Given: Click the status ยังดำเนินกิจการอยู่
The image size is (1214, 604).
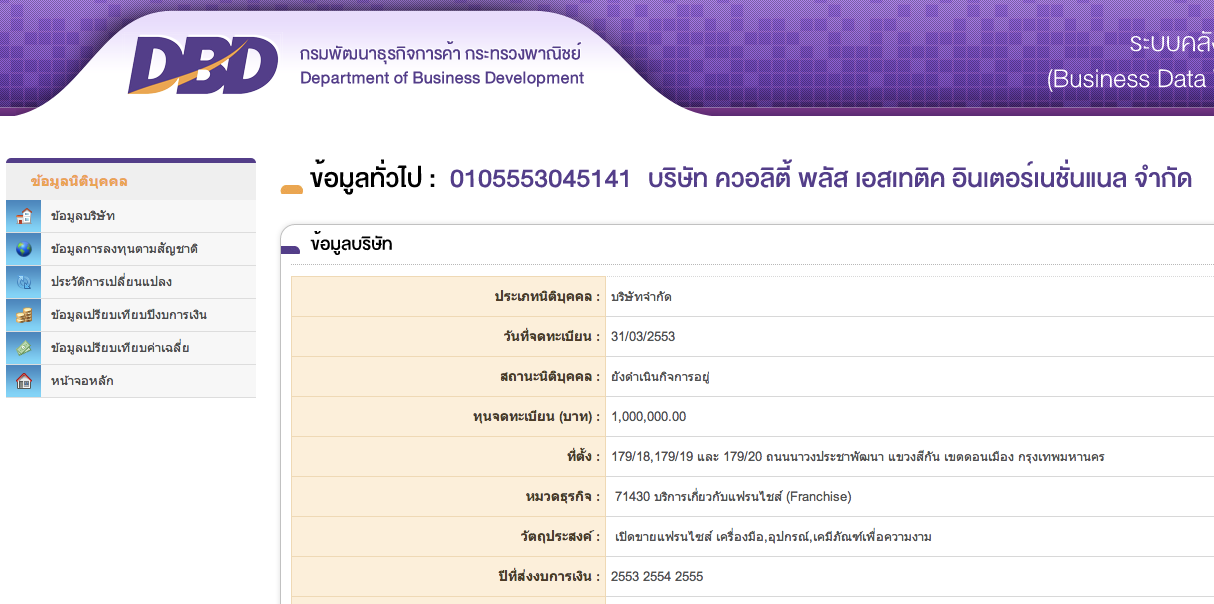Looking at the screenshot, I should [660, 377].
